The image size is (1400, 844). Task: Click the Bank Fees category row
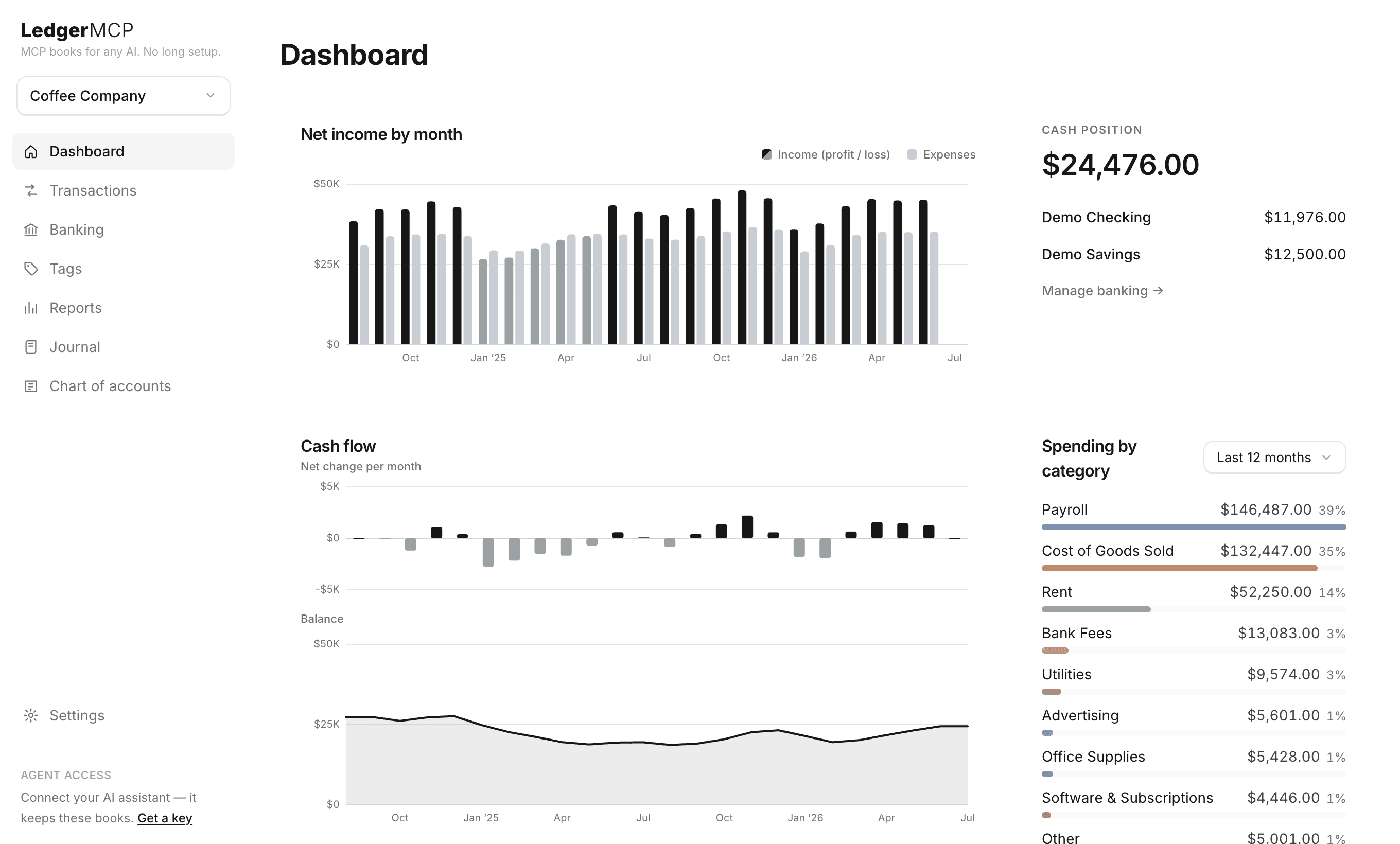1194,641
